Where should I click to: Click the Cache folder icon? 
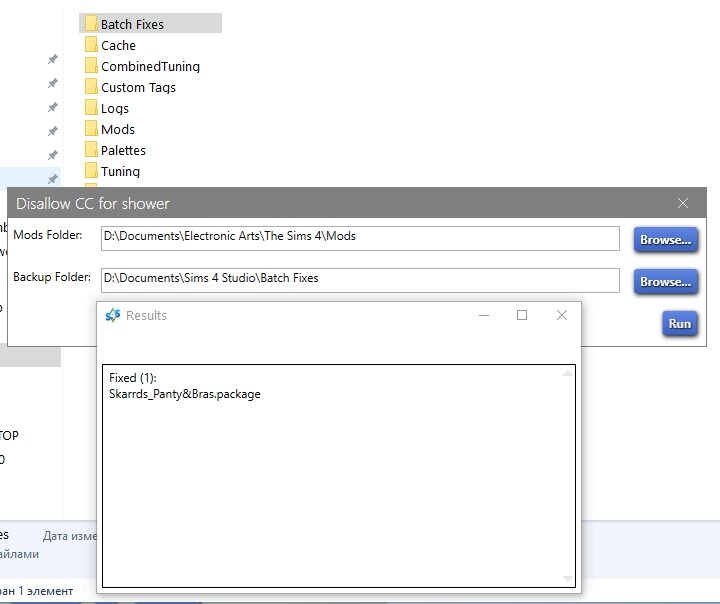pyautogui.click(x=91, y=45)
